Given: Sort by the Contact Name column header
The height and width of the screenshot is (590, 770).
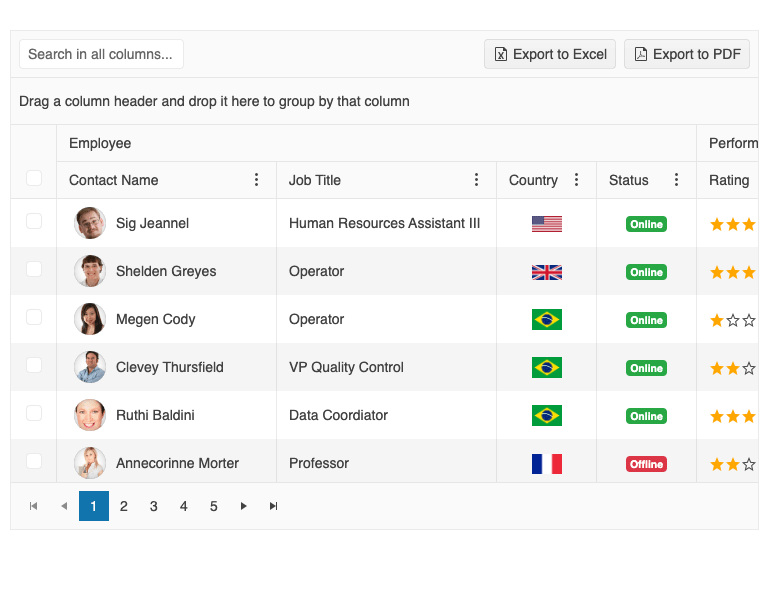Looking at the screenshot, I should click(113, 180).
